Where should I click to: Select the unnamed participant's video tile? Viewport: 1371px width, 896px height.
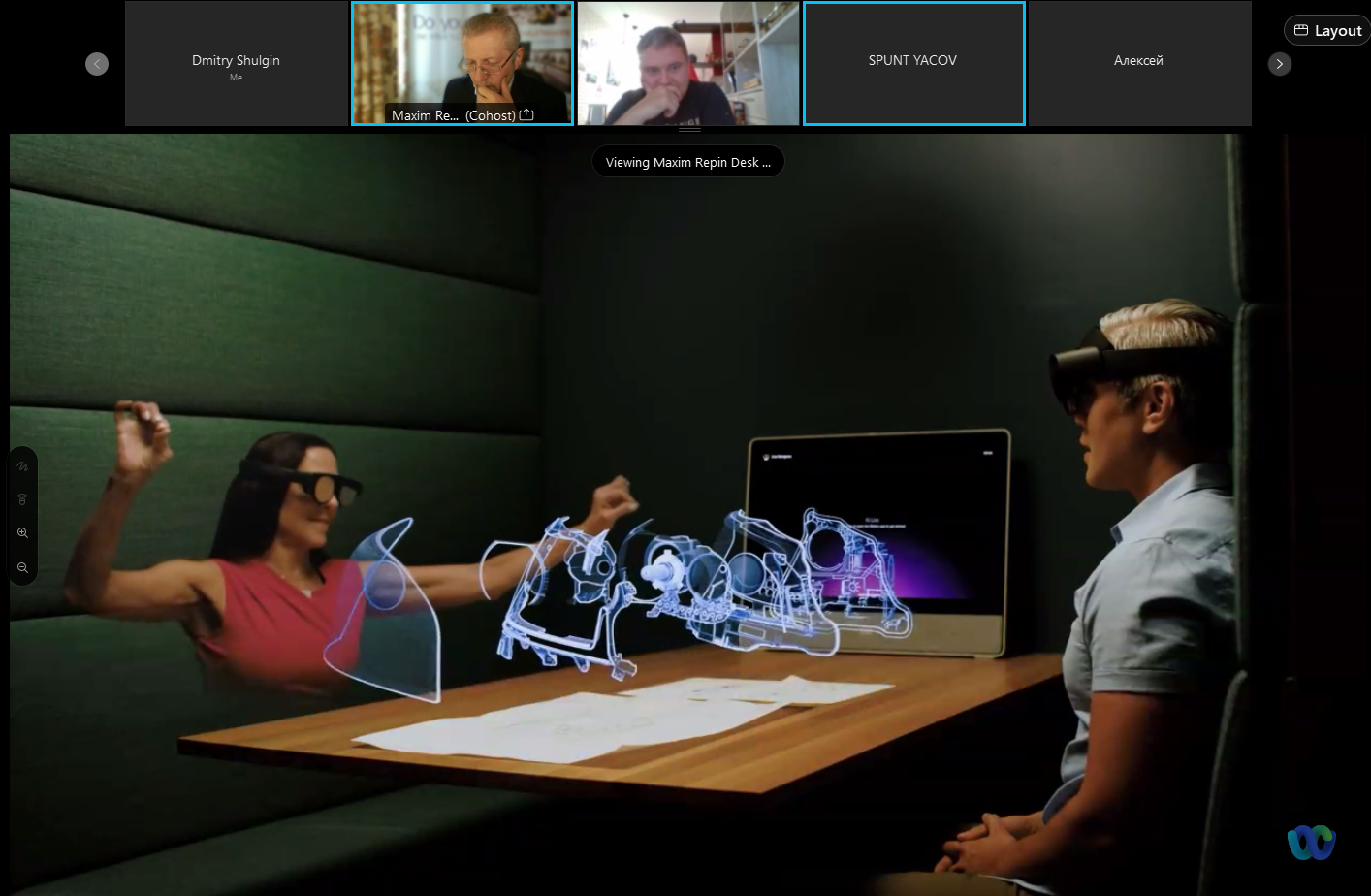tap(688, 64)
